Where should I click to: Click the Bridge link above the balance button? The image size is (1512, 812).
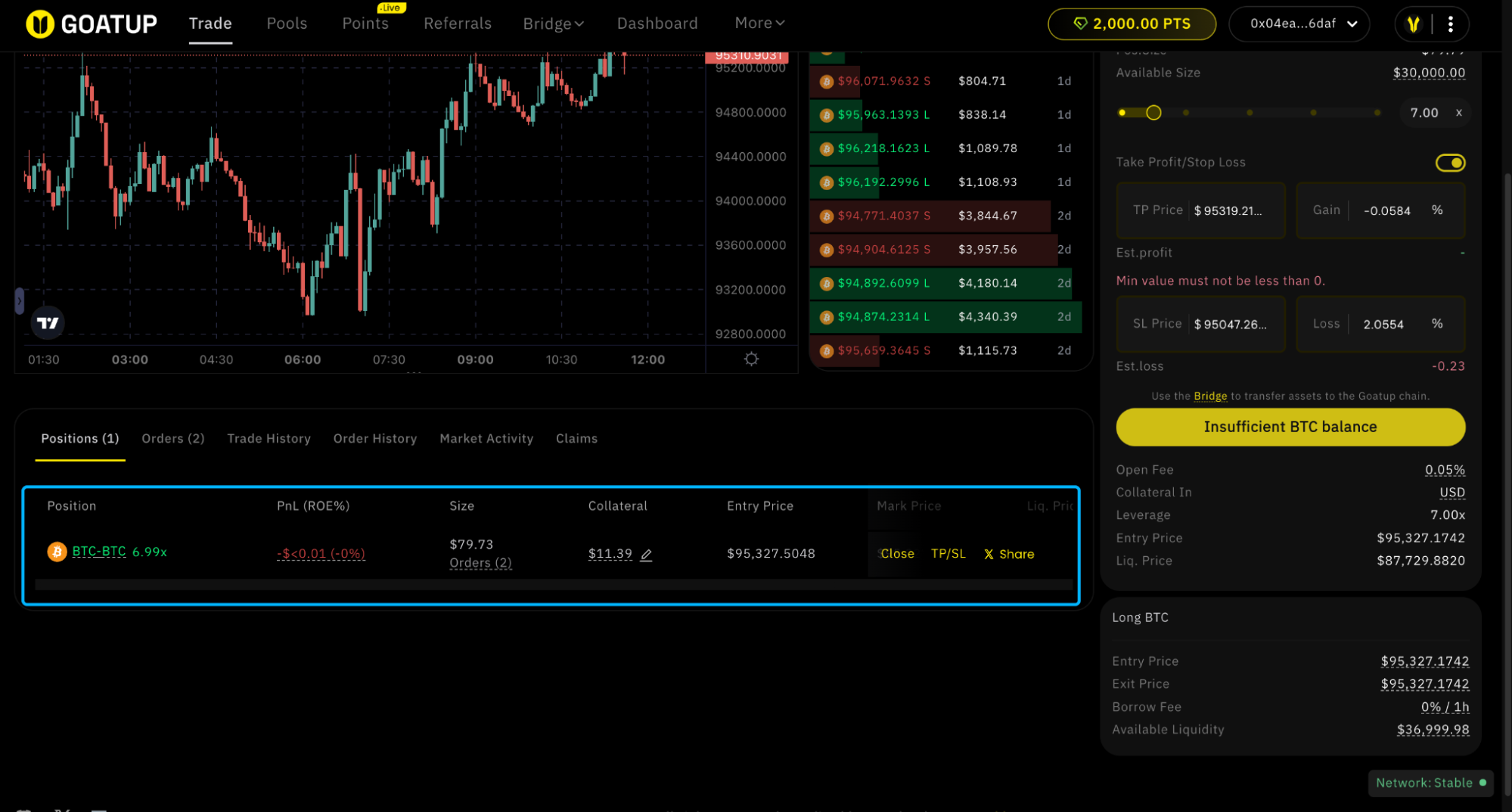pyautogui.click(x=1210, y=395)
